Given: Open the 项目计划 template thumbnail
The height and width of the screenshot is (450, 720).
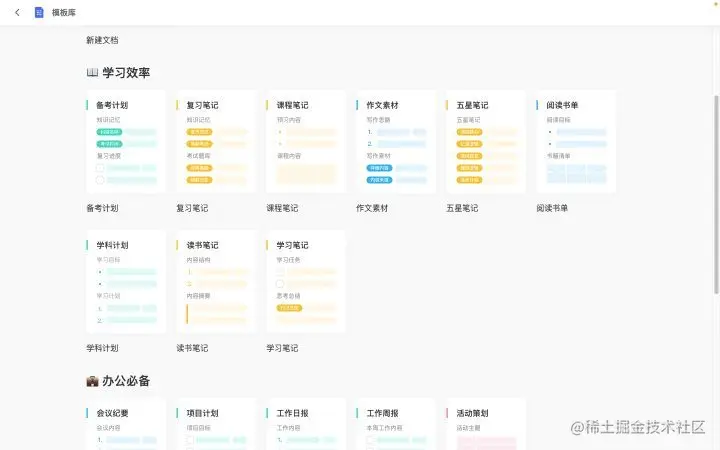Looking at the screenshot, I should pyautogui.click(x=216, y=424).
